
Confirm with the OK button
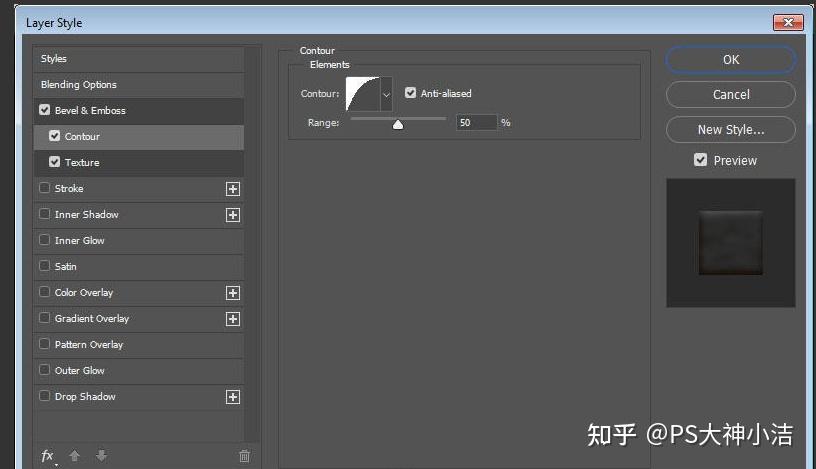tap(731, 60)
